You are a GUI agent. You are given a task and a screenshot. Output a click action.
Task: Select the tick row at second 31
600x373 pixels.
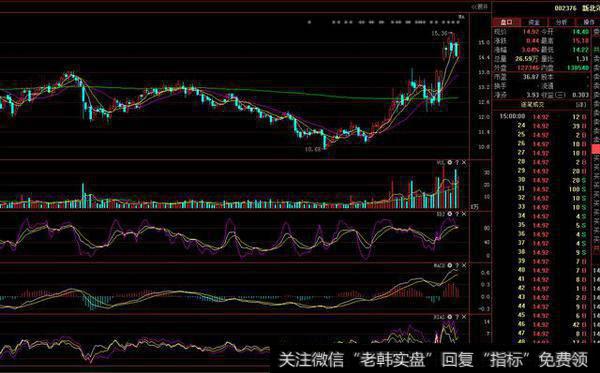click(543, 189)
